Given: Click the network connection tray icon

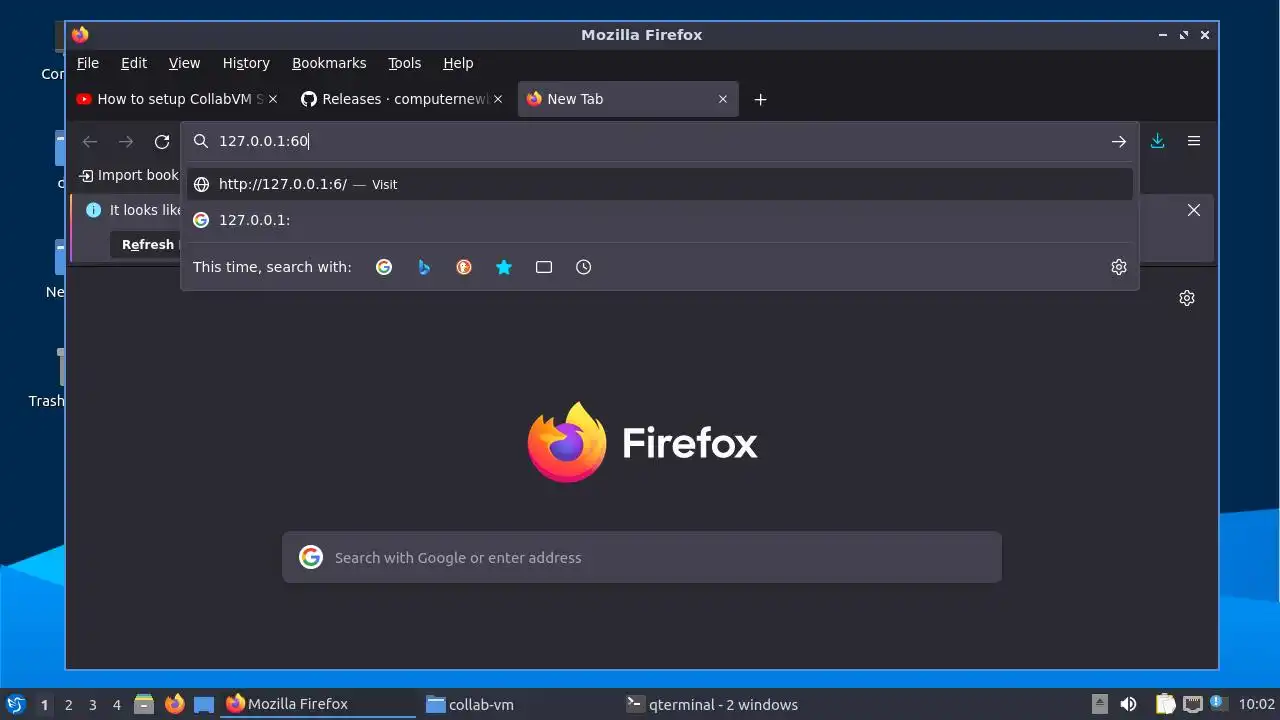Looking at the screenshot, I should 1192,704.
